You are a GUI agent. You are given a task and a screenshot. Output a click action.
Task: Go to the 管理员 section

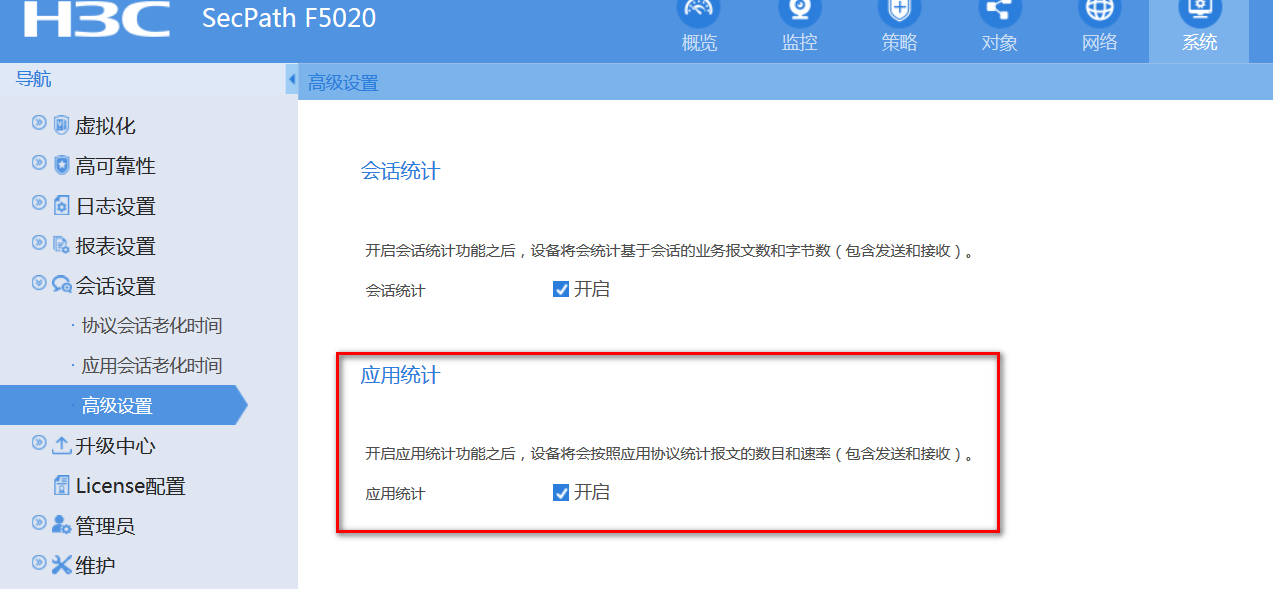pyautogui.click(x=105, y=526)
